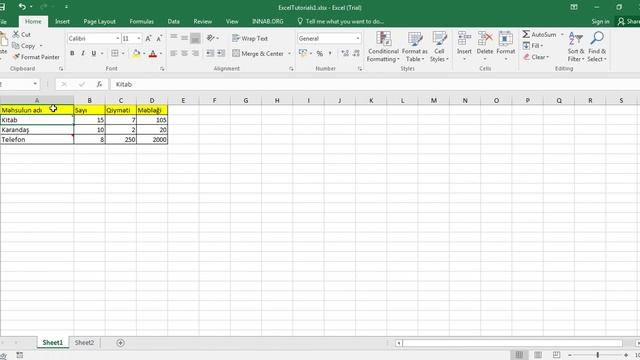This screenshot has width=640, height=360.
Task: Open Find & Select magnifier
Action: click(x=597, y=47)
